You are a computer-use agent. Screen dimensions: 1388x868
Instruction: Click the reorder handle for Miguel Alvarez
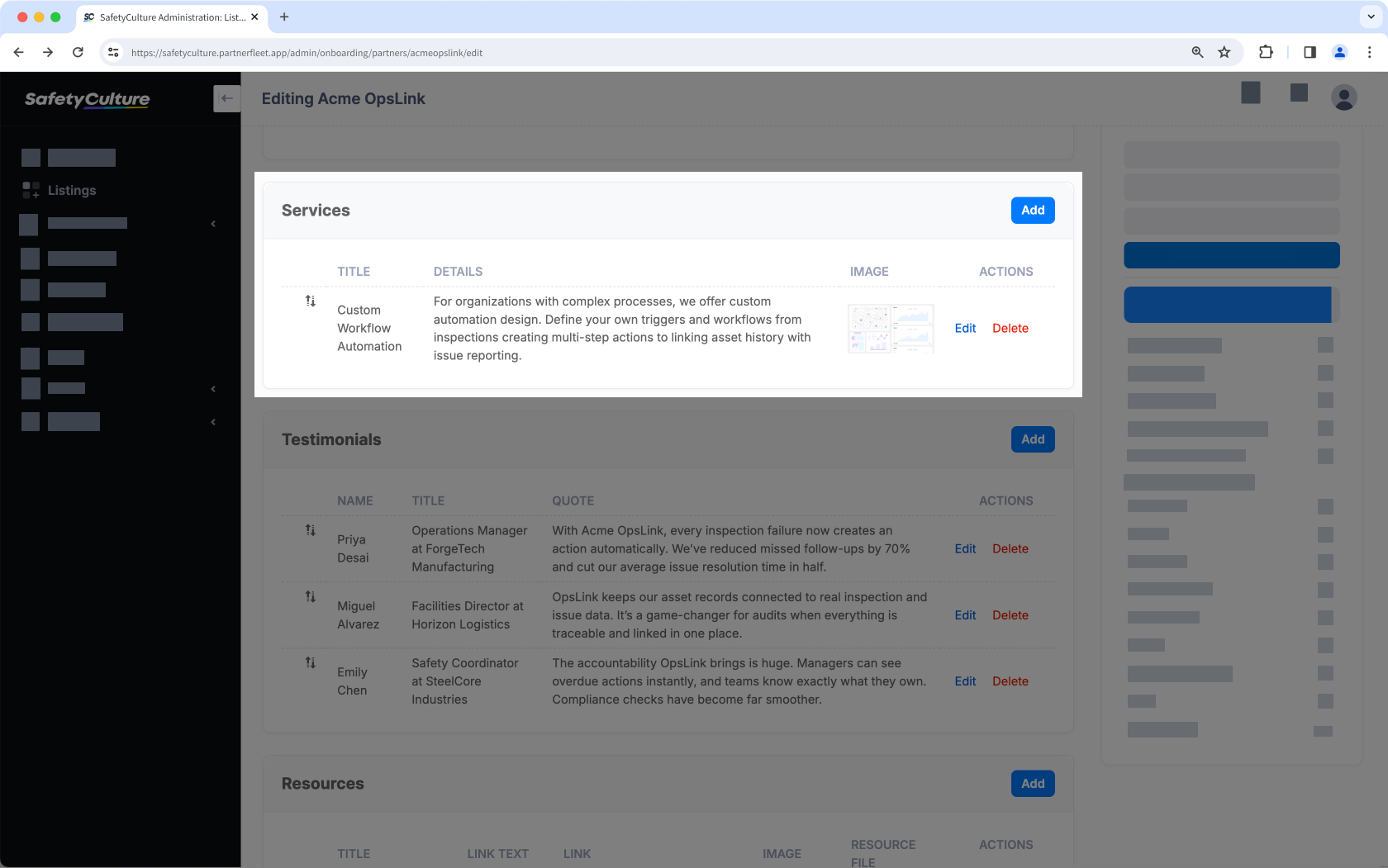click(311, 596)
